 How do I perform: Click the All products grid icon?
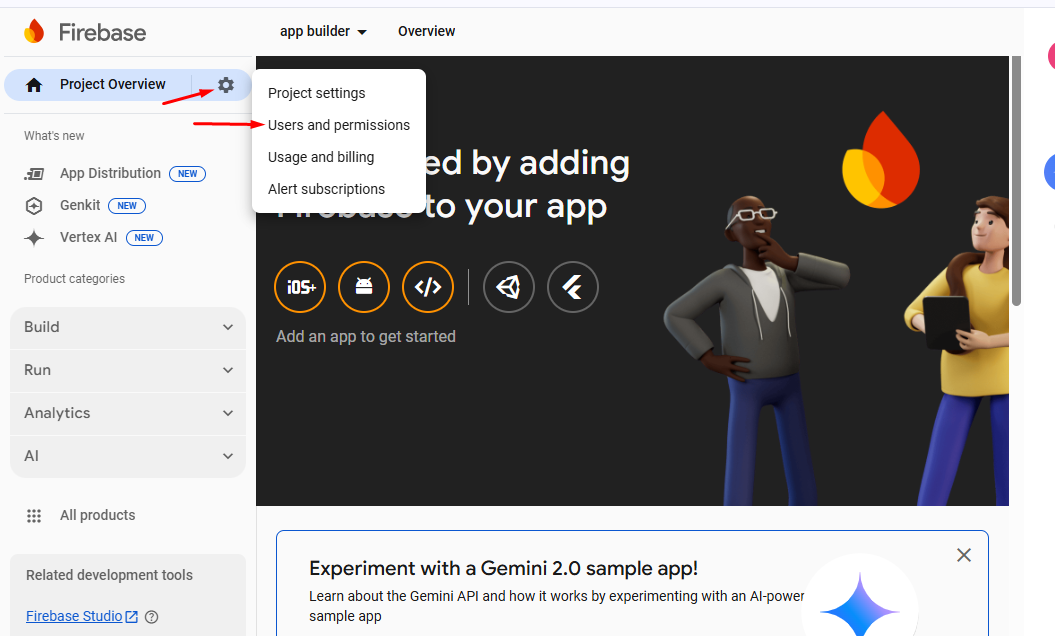pyautogui.click(x=34, y=516)
